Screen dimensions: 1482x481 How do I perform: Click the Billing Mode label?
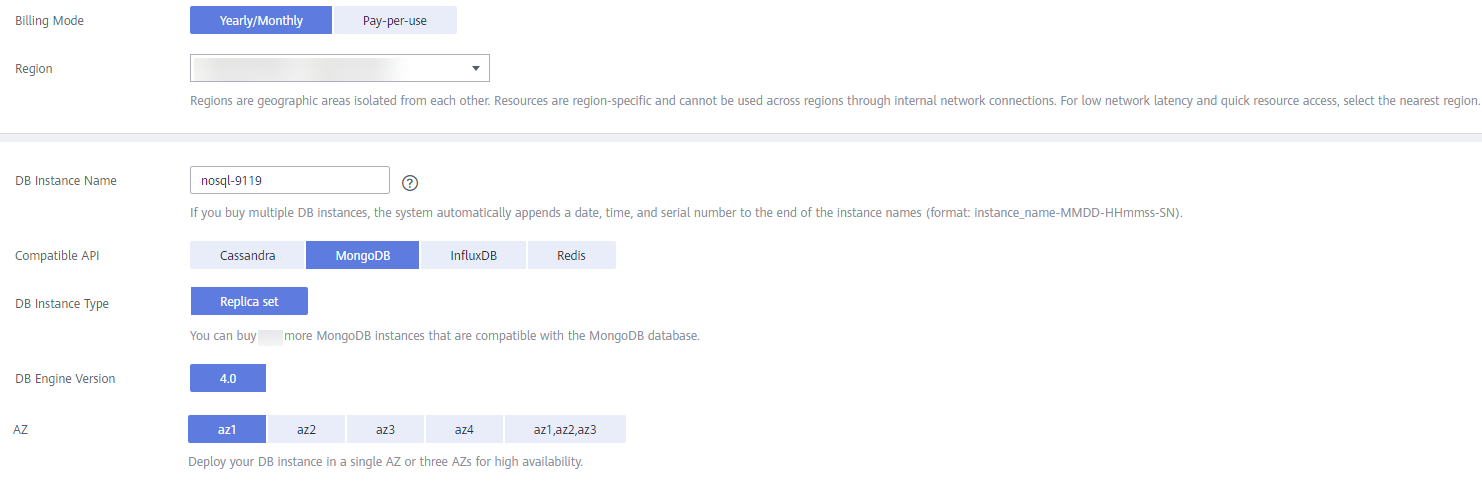49,21
